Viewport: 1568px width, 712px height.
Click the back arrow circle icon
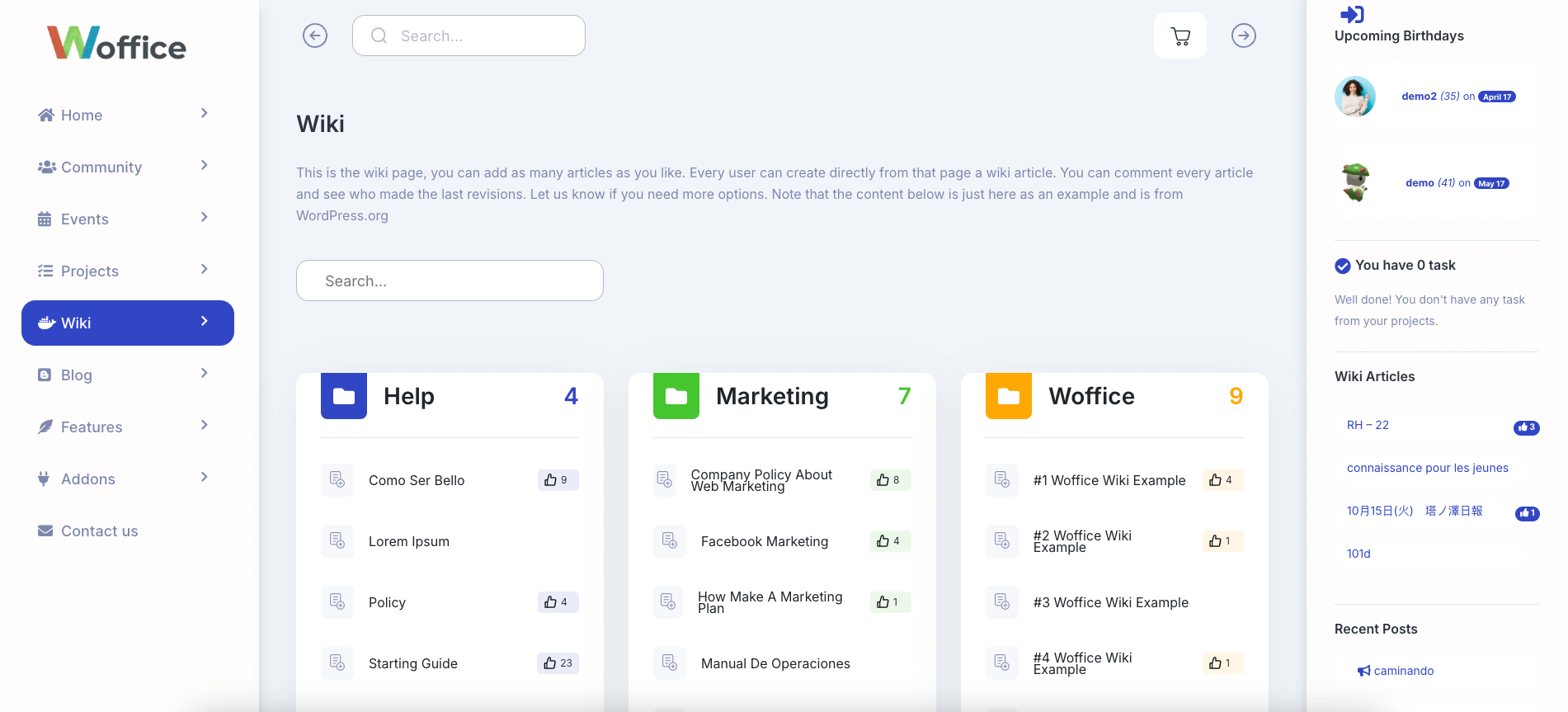coord(315,35)
